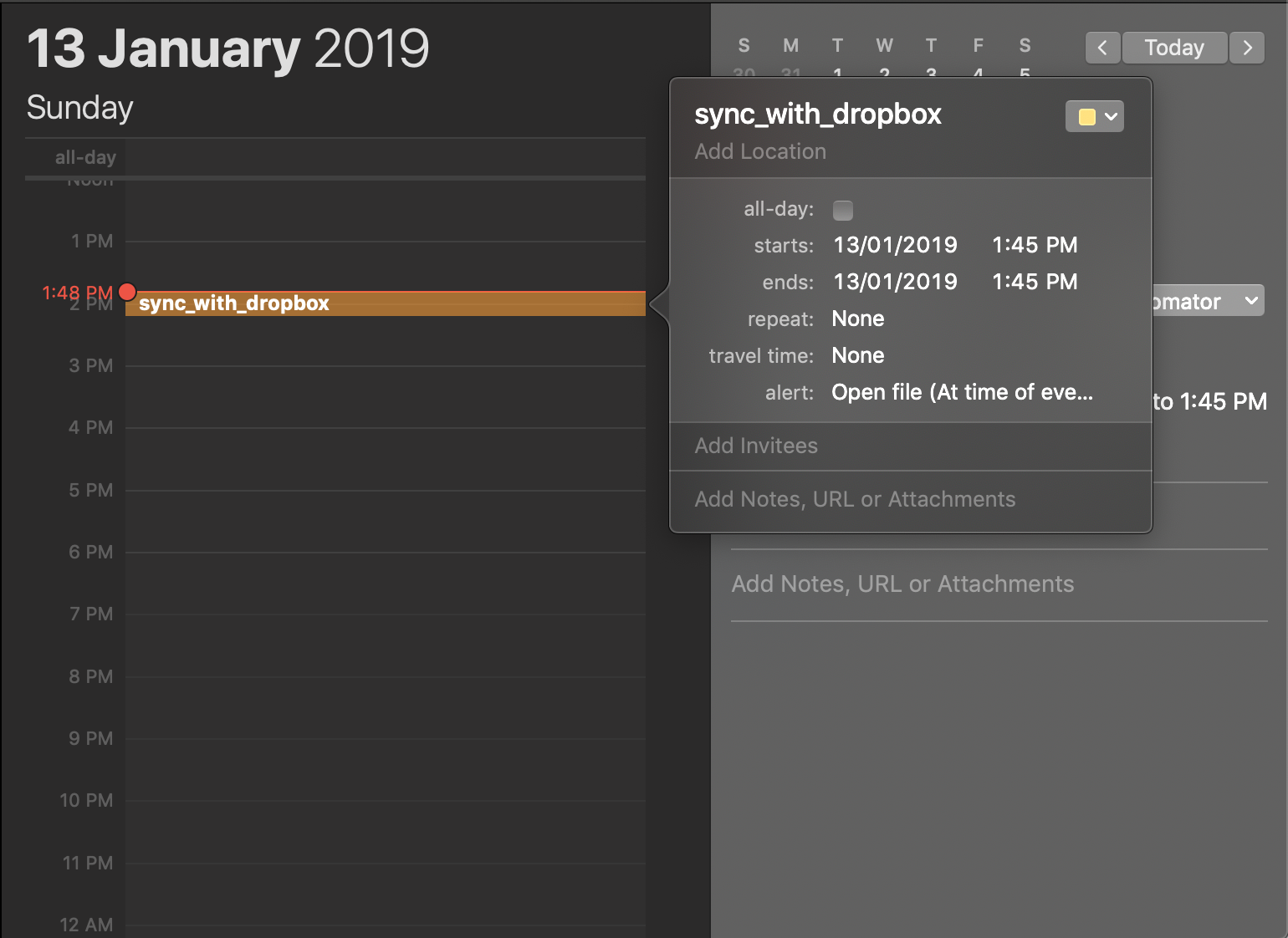Click the 'Sunday' day label
Image resolution: width=1288 pixels, height=938 pixels.
(79, 108)
